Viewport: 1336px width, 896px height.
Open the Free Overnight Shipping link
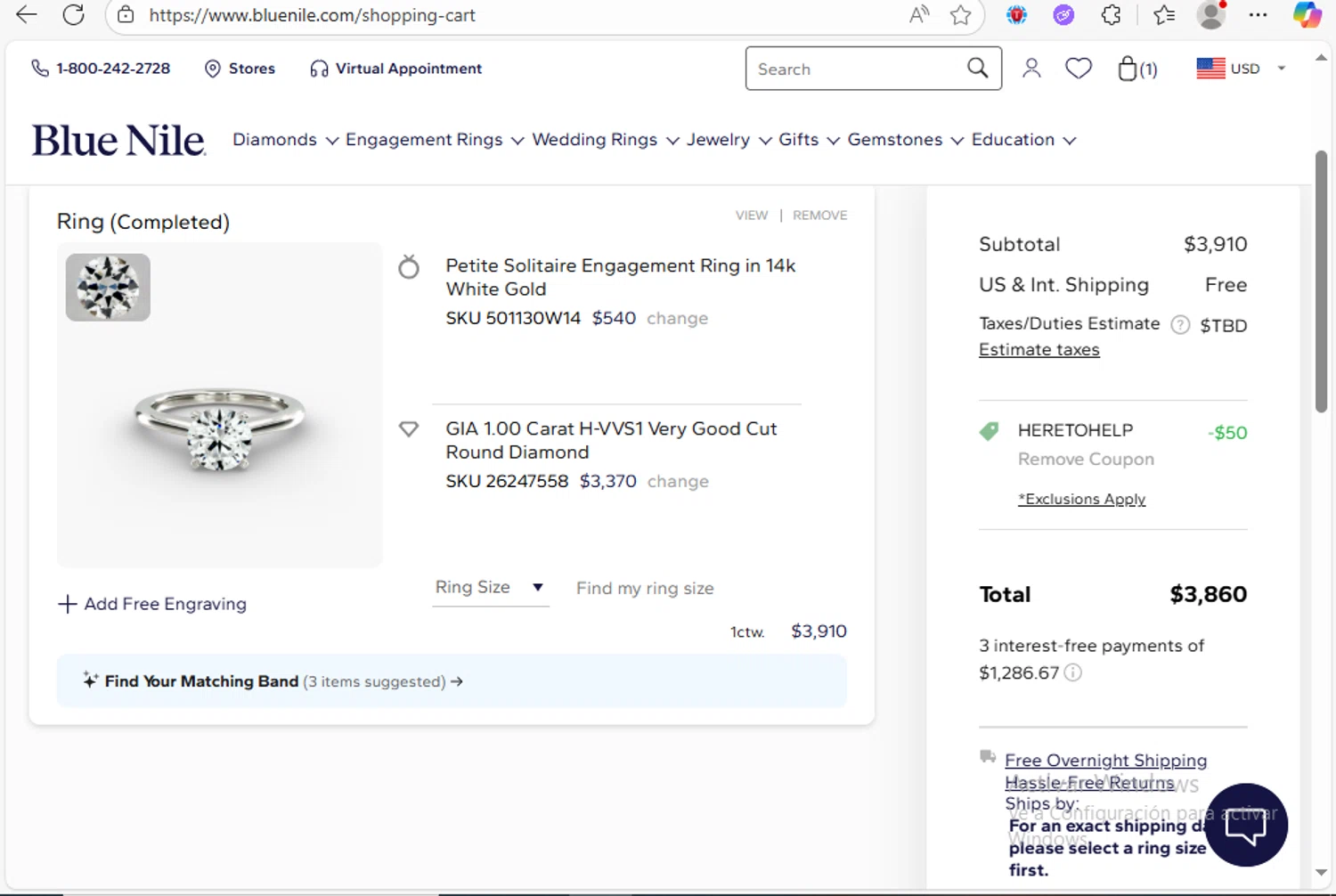[x=1106, y=761]
